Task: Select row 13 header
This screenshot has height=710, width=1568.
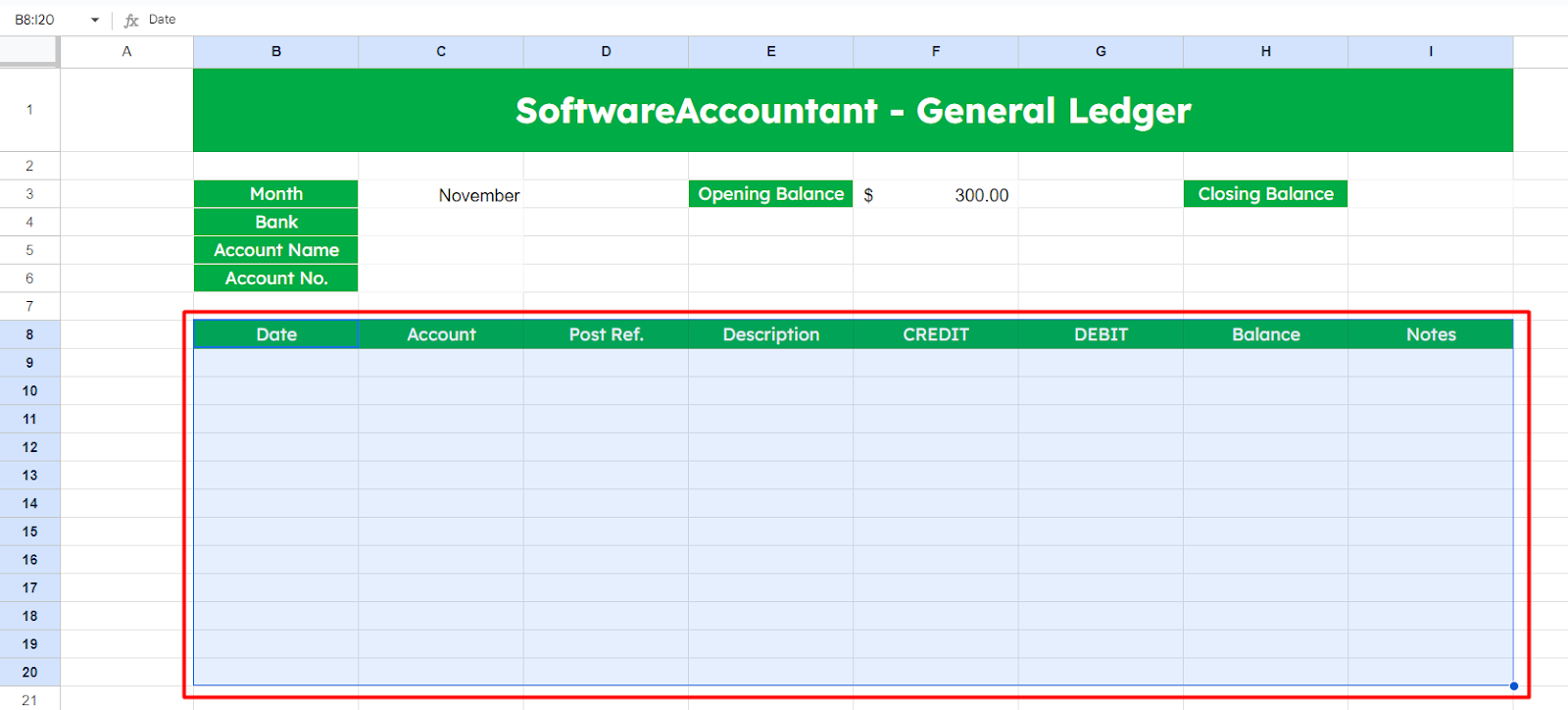Action: pyautogui.click(x=29, y=476)
